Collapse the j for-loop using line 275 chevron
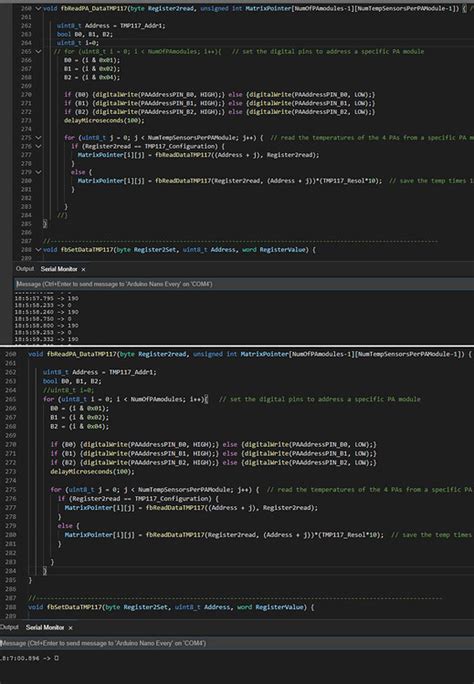 click(38, 137)
